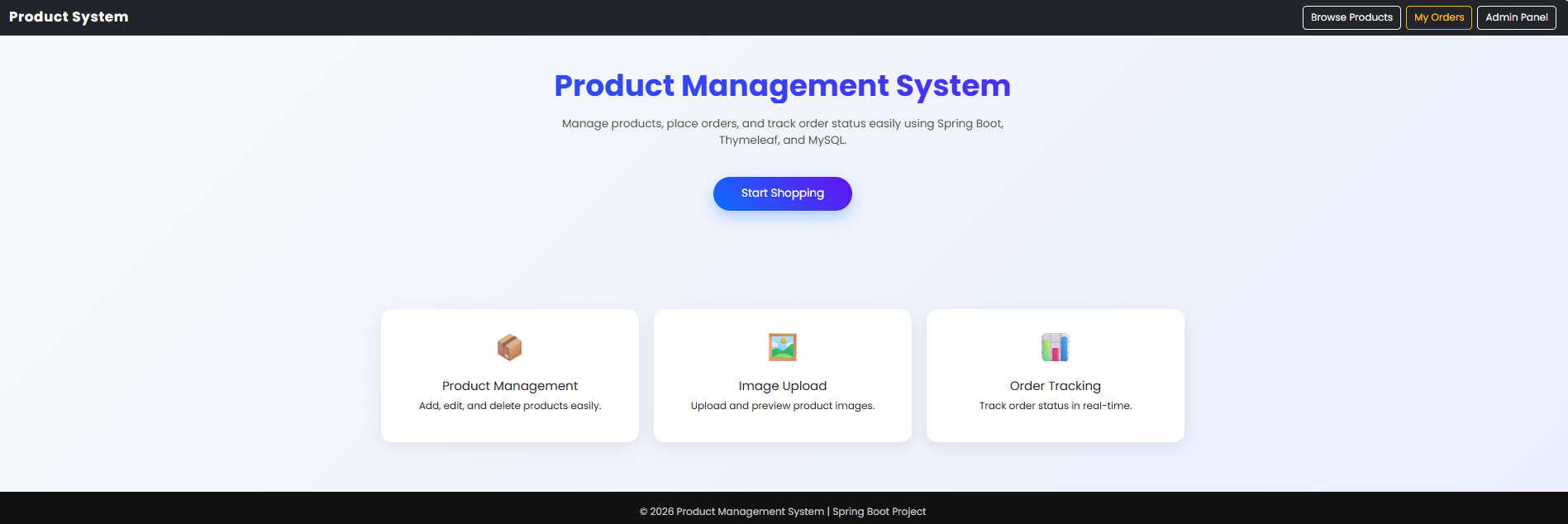Select the Image Upload card title

[782, 386]
